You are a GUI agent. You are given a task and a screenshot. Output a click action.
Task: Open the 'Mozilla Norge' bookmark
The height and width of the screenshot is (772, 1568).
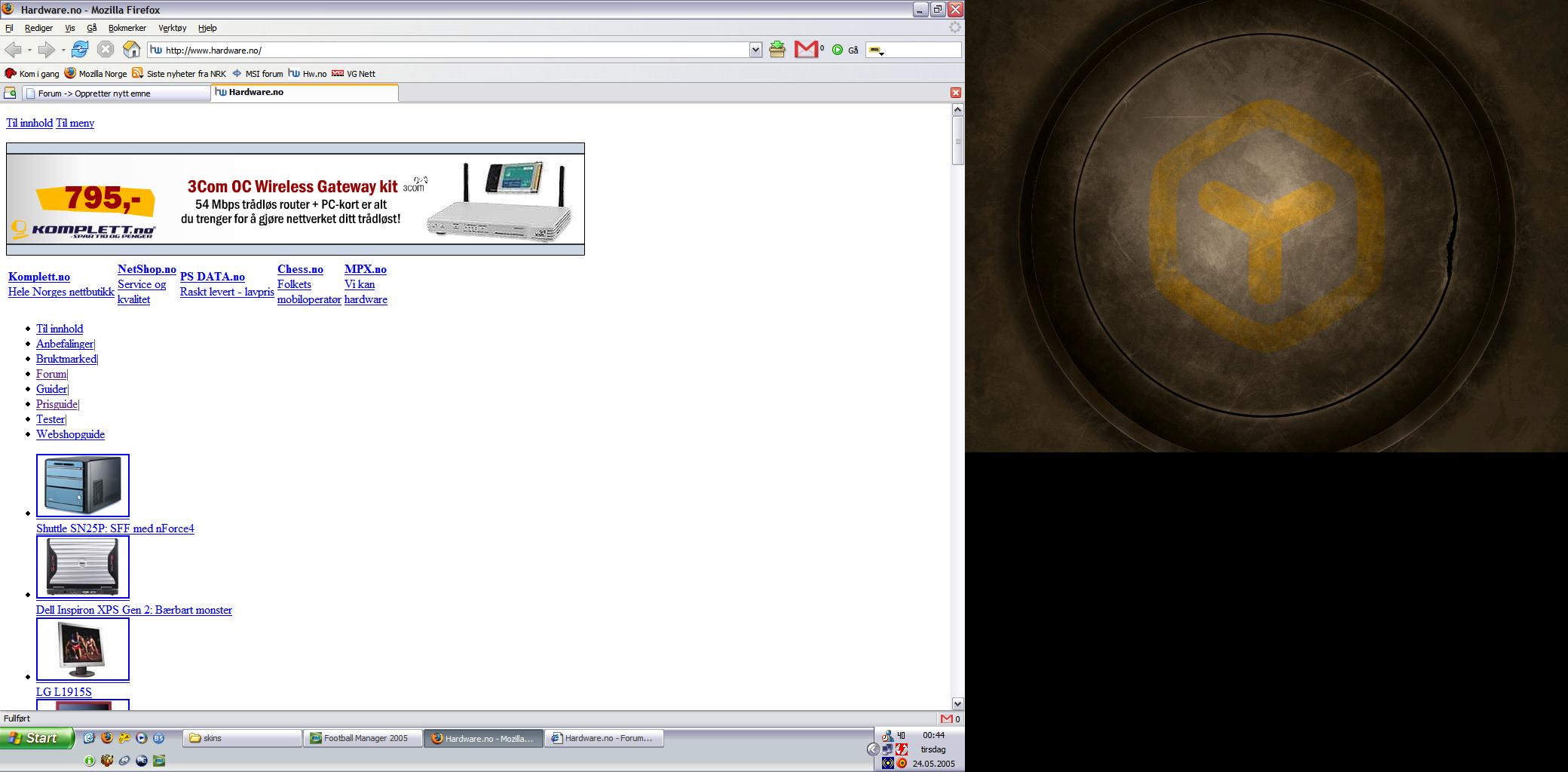(96, 73)
